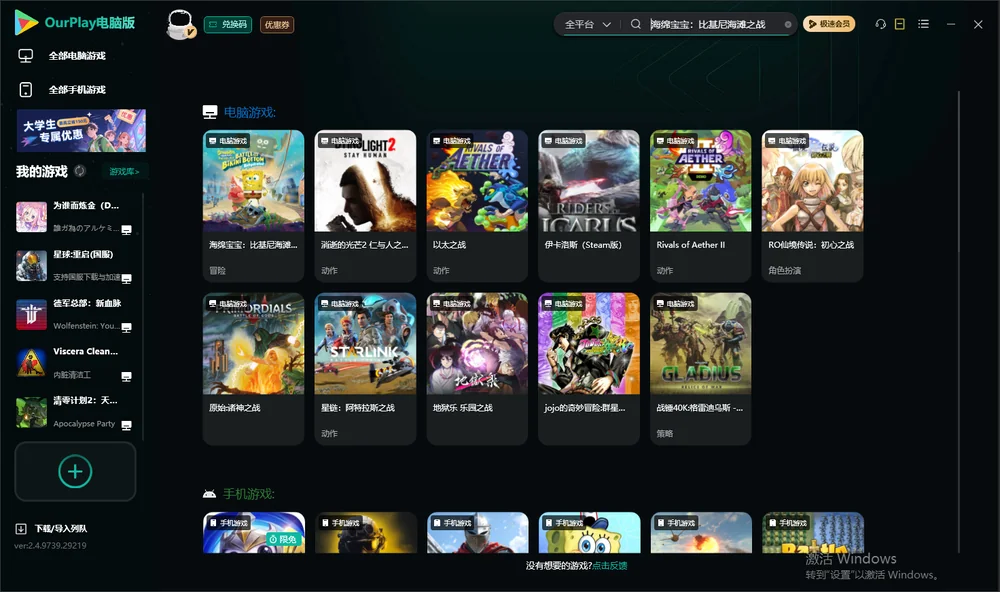The image size is (1000, 592).
Task: Open the jojo的奇妙冒险 game card
Action: (589, 368)
